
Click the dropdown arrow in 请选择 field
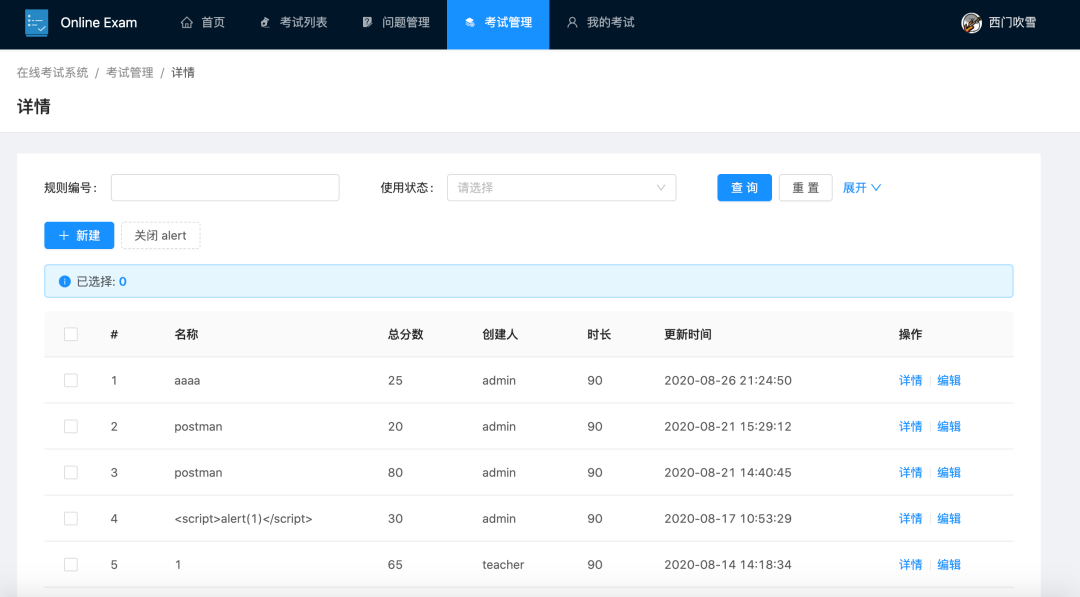coord(662,187)
